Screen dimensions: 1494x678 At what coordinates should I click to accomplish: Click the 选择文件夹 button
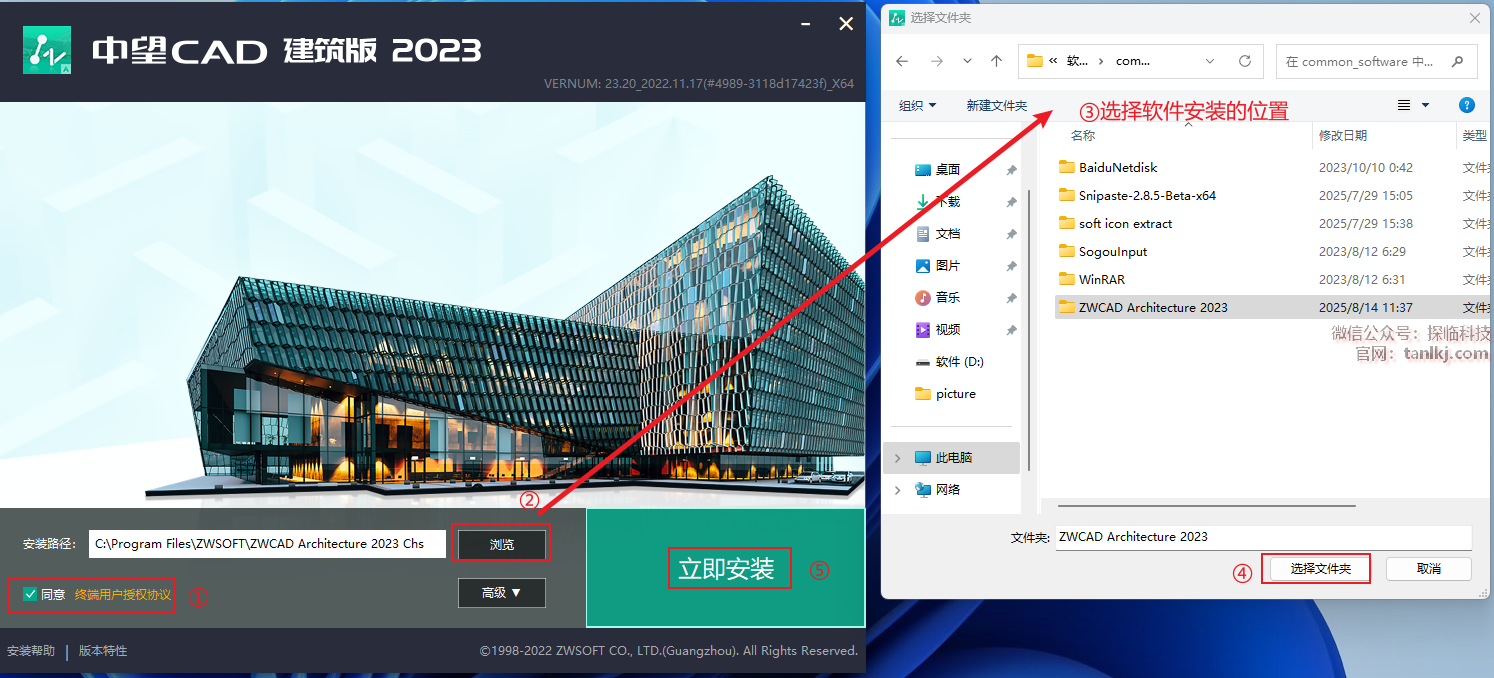click(1320, 569)
